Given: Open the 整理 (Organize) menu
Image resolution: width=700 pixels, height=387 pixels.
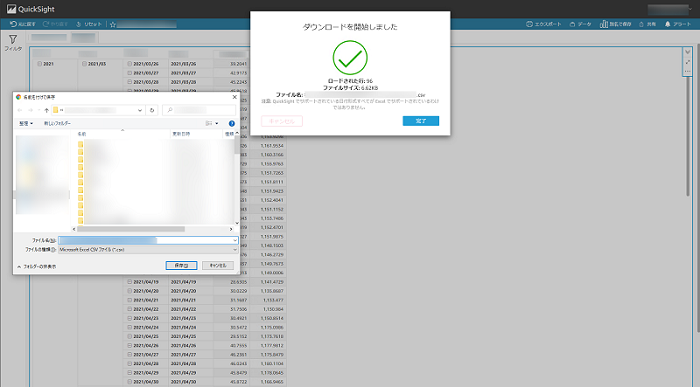Looking at the screenshot, I should (x=26, y=123).
